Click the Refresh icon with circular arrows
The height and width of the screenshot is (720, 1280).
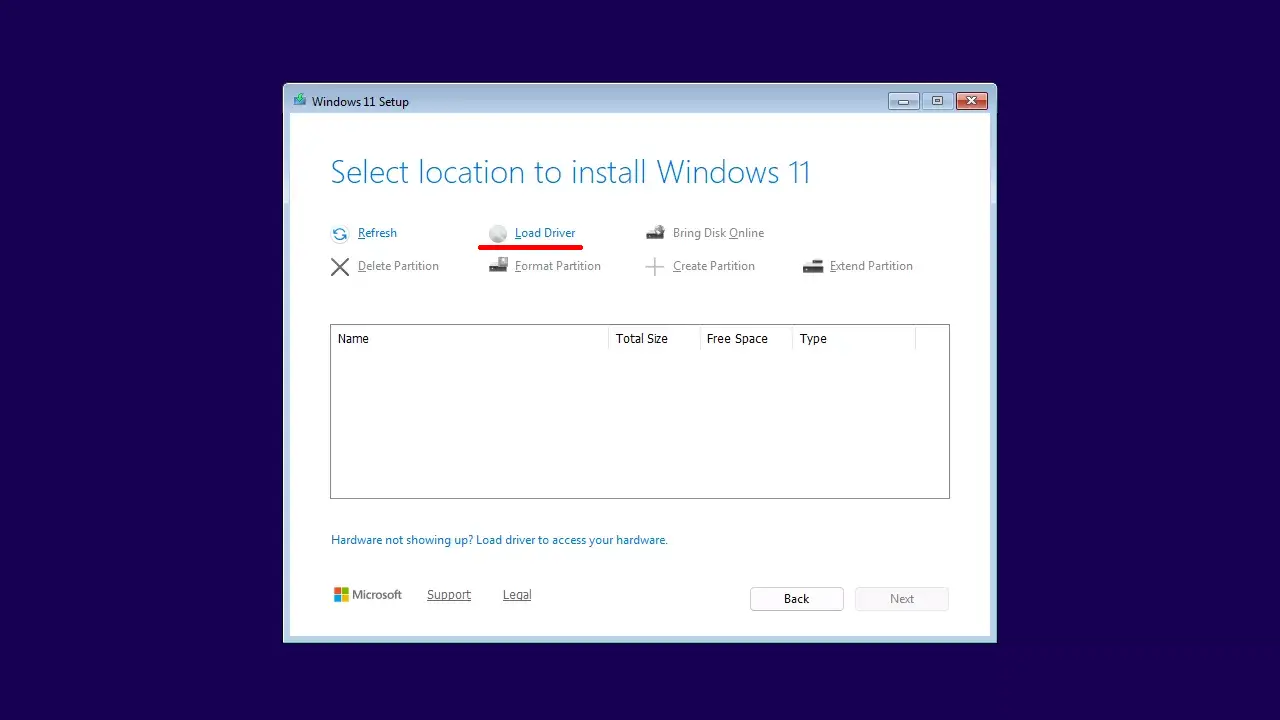[340, 234]
